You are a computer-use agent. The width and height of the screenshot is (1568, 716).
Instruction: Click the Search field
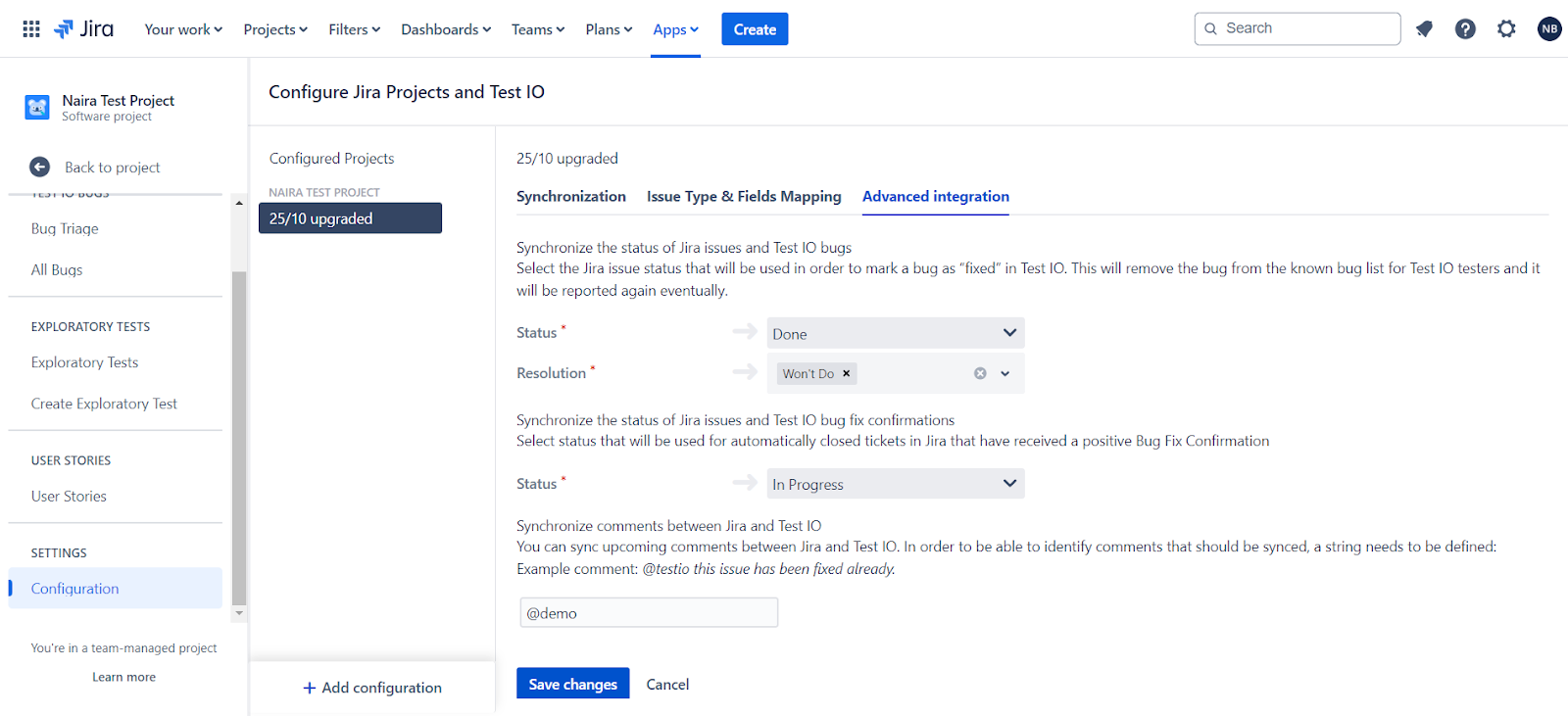pyautogui.click(x=1298, y=28)
